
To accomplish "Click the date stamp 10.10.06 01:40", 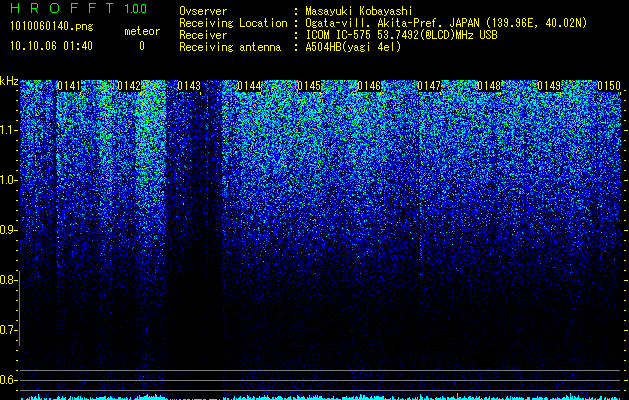I will coord(51,46).
